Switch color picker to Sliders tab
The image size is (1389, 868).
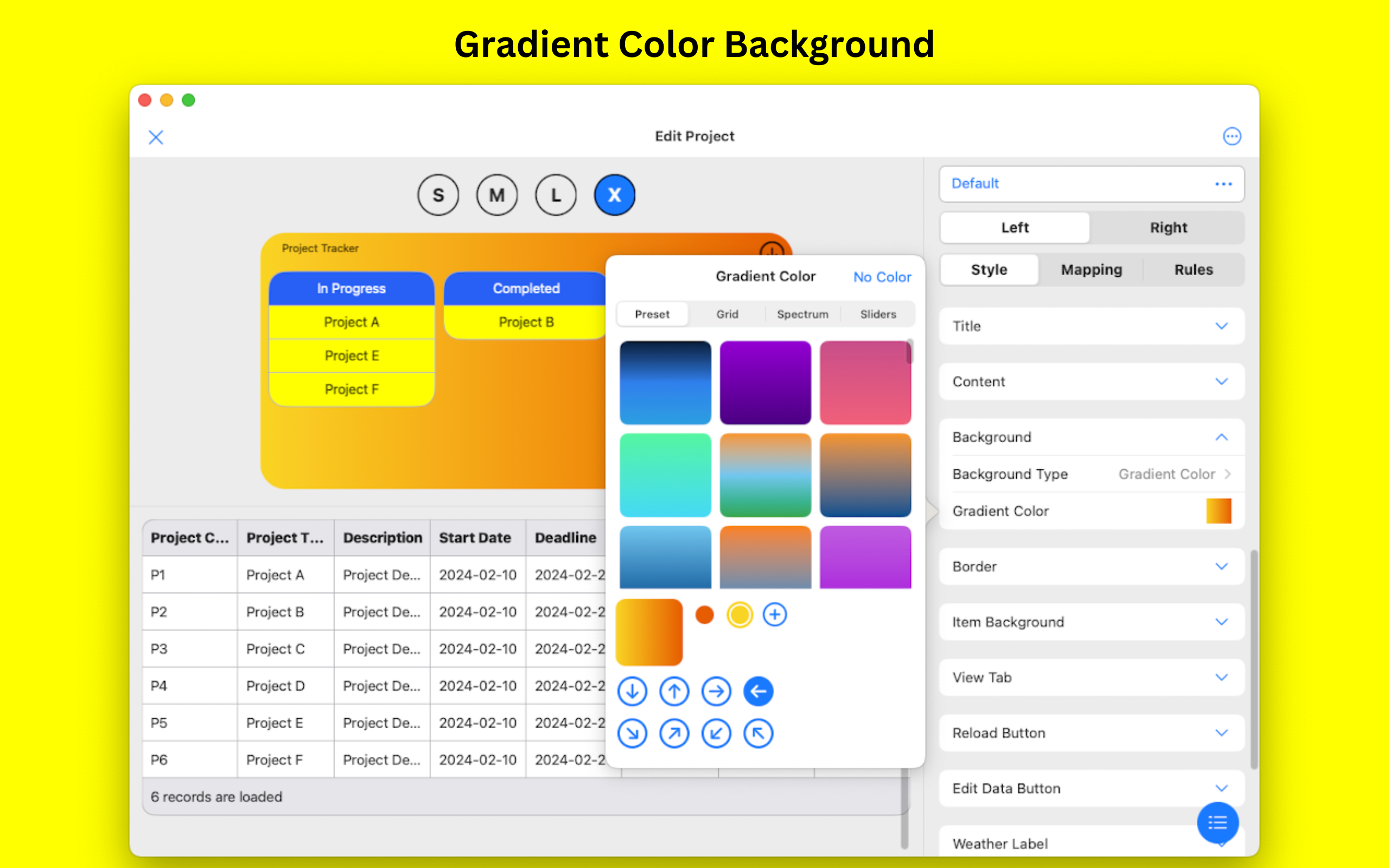pyautogui.click(x=878, y=315)
